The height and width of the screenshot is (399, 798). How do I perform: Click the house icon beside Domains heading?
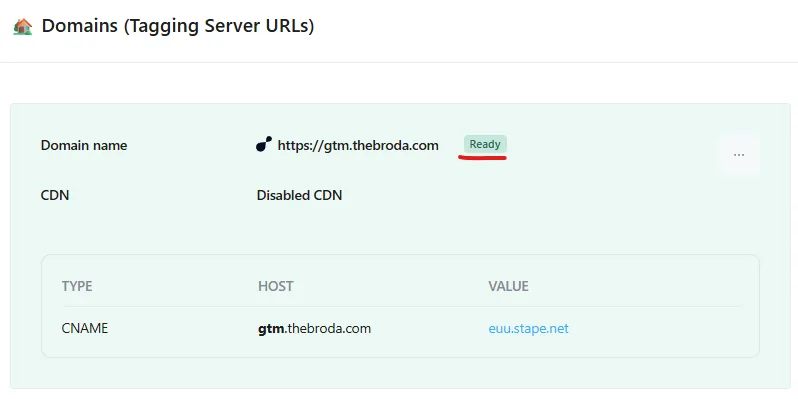23,26
